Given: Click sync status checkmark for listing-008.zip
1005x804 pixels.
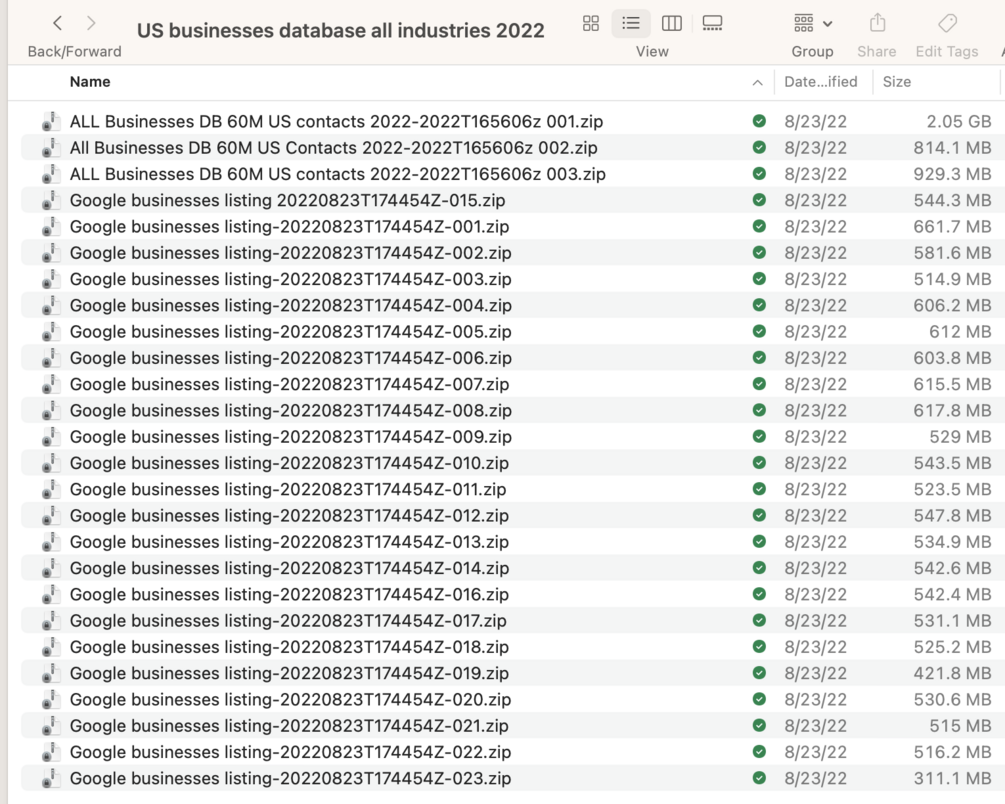Looking at the screenshot, I should click(x=759, y=410).
